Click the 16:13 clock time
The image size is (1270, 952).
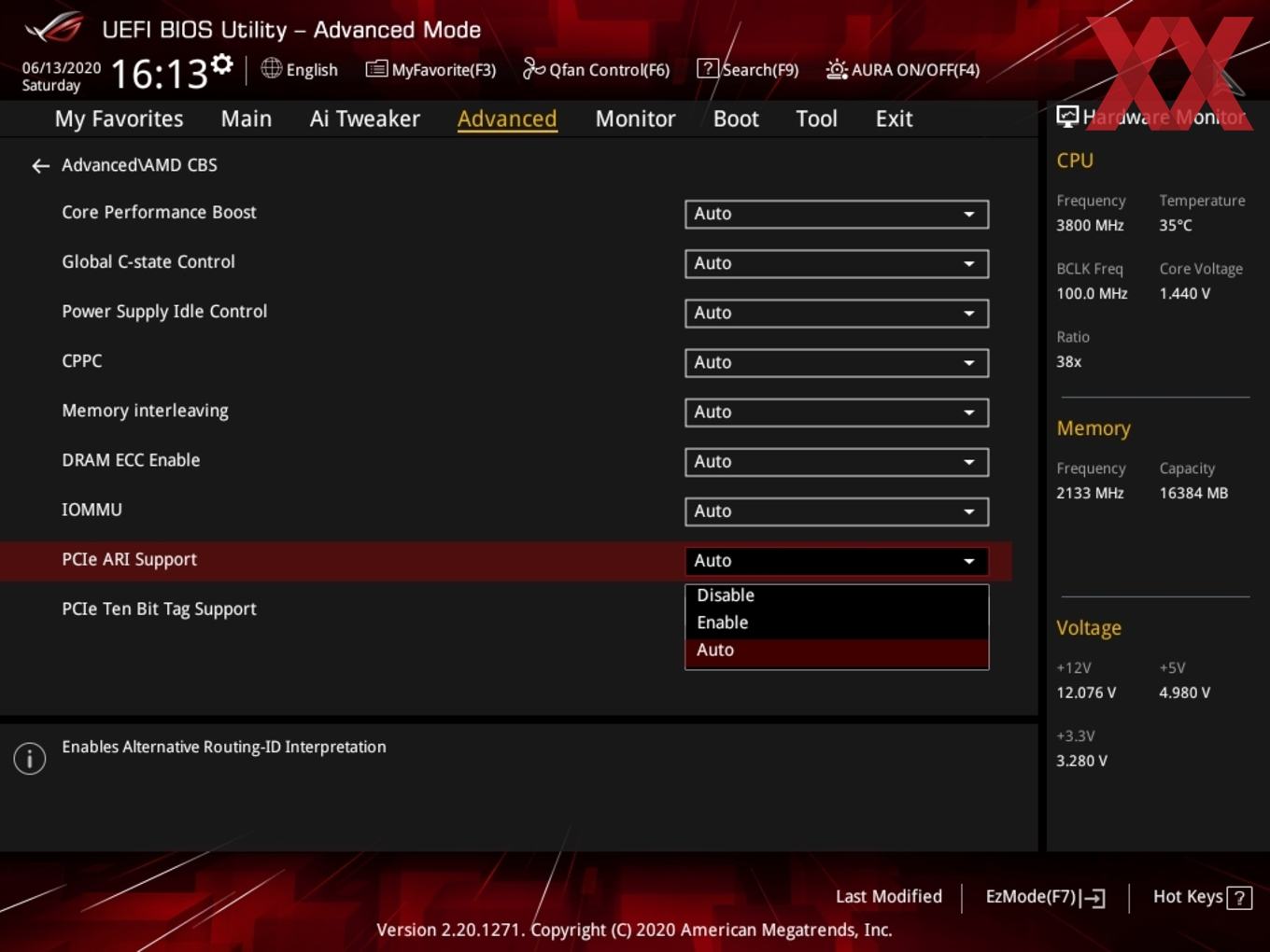[x=159, y=74]
